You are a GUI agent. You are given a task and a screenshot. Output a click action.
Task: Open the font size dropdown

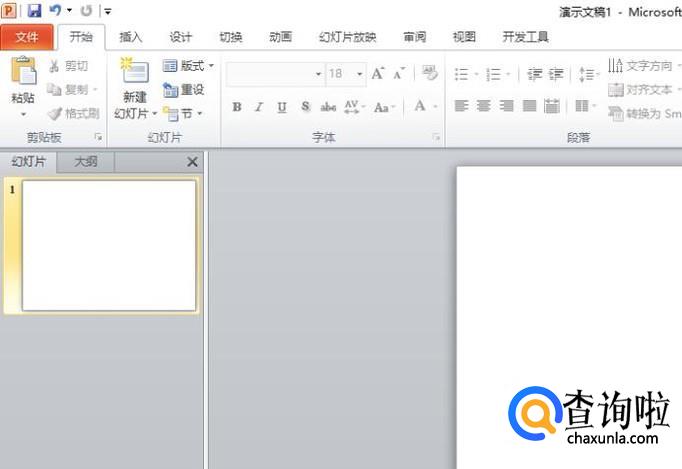[360, 74]
